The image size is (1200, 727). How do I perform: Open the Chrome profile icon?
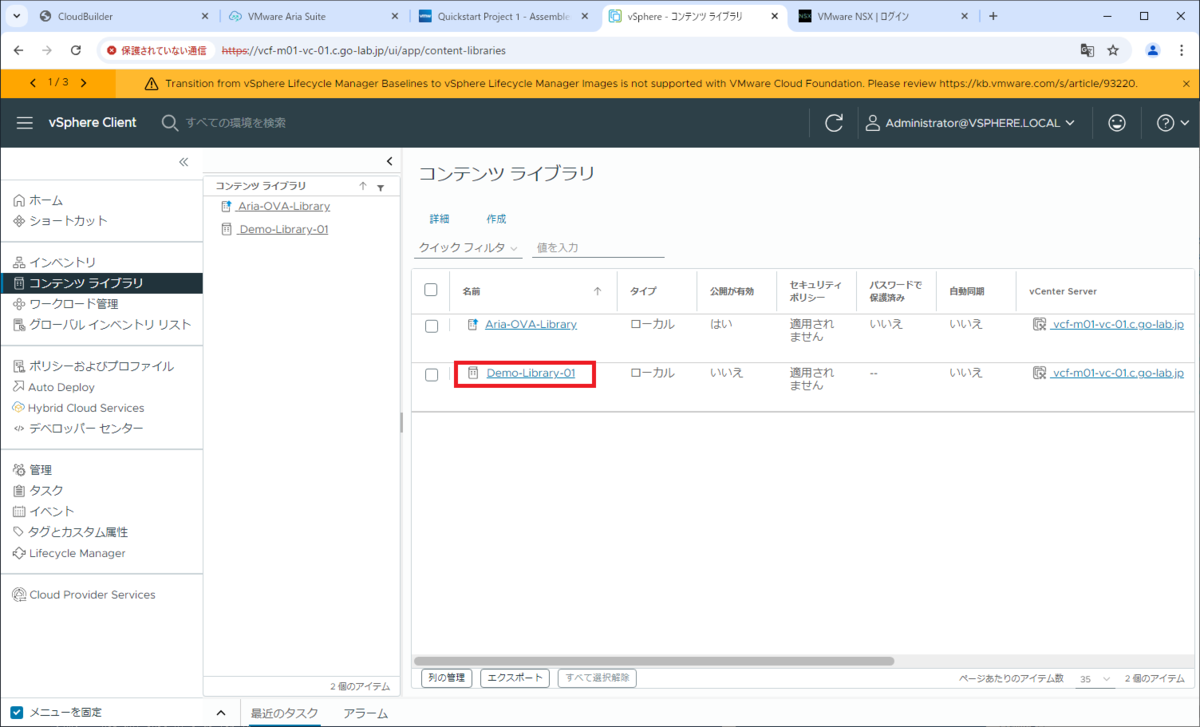(x=1153, y=50)
